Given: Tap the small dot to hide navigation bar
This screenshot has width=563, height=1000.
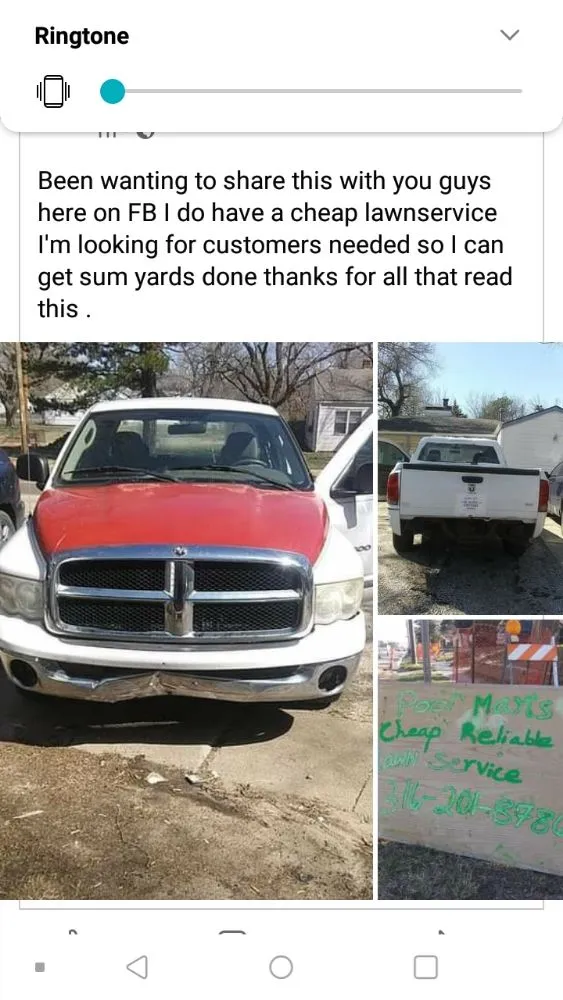Looking at the screenshot, I should 40,967.
